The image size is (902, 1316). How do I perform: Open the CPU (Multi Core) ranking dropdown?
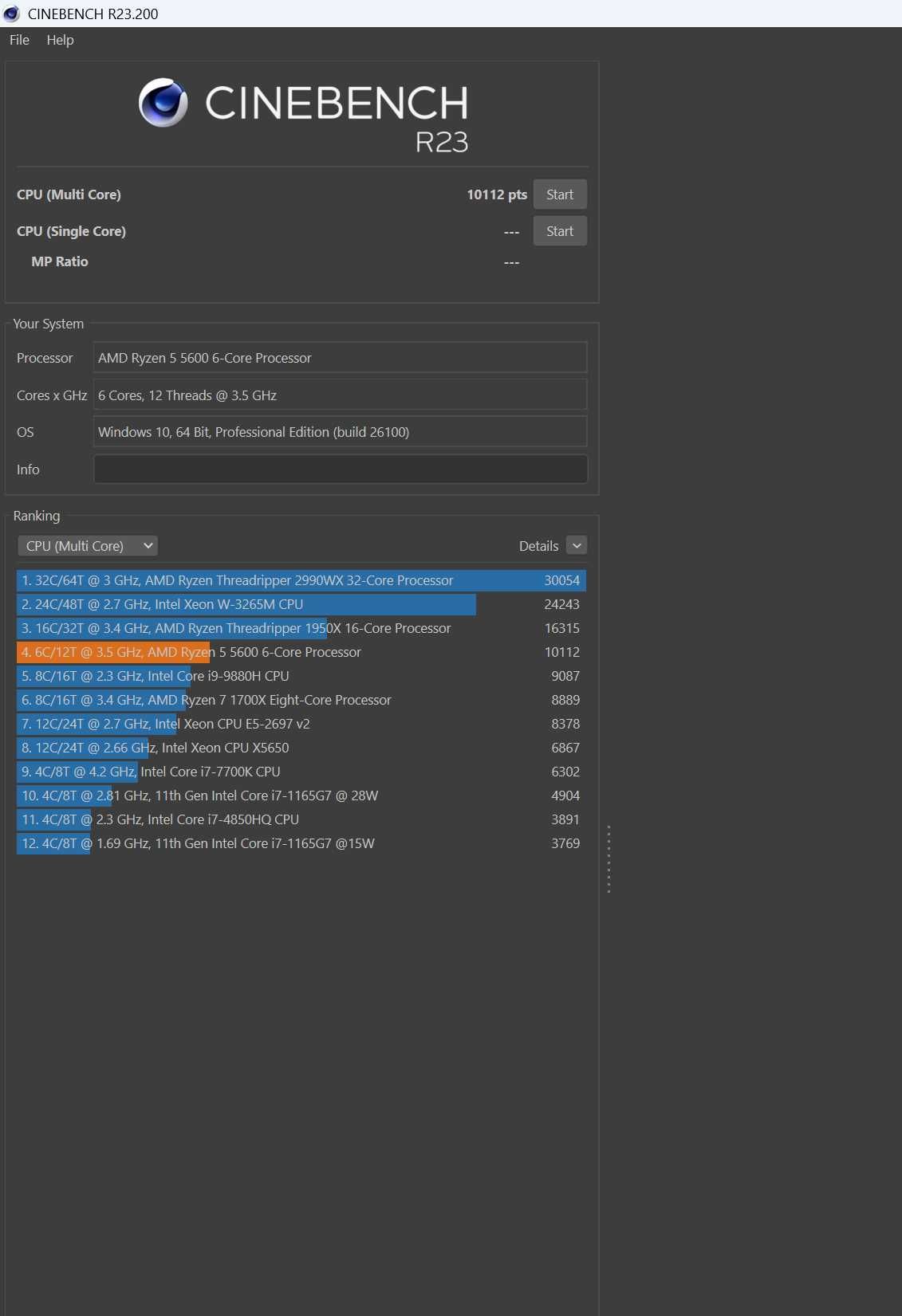pos(88,546)
